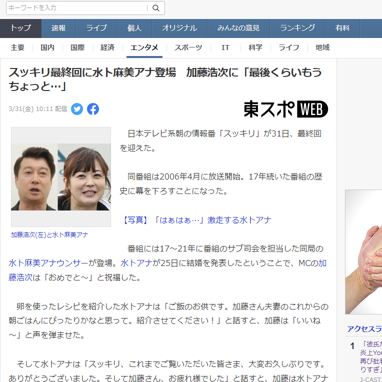This screenshot has width=382, height=382.
Task: Open the みんなの意見 main tab
Action: point(238,28)
